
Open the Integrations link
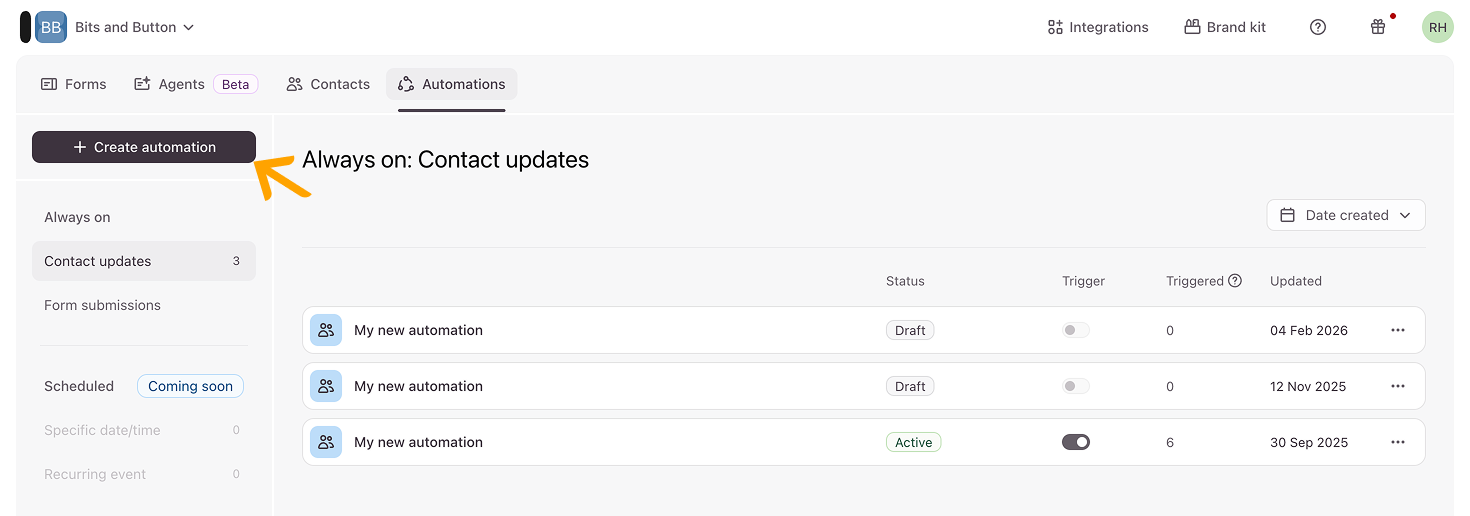tap(1098, 27)
